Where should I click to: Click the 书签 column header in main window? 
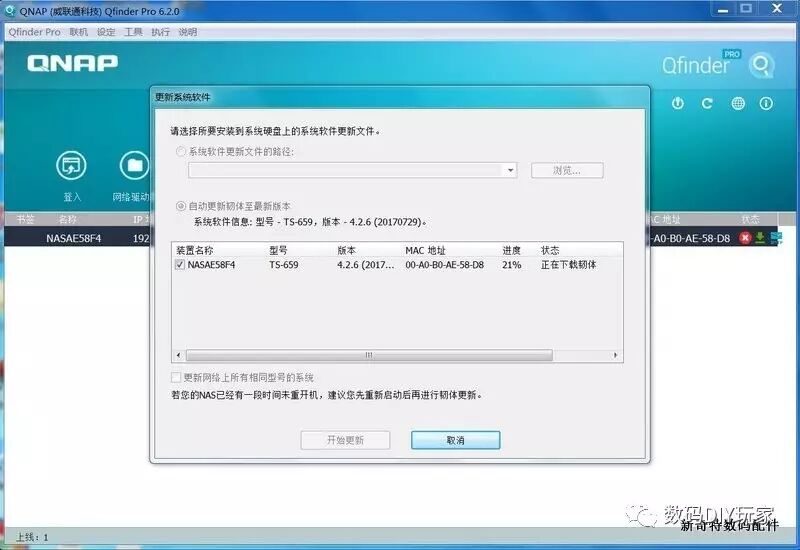coord(26,219)
